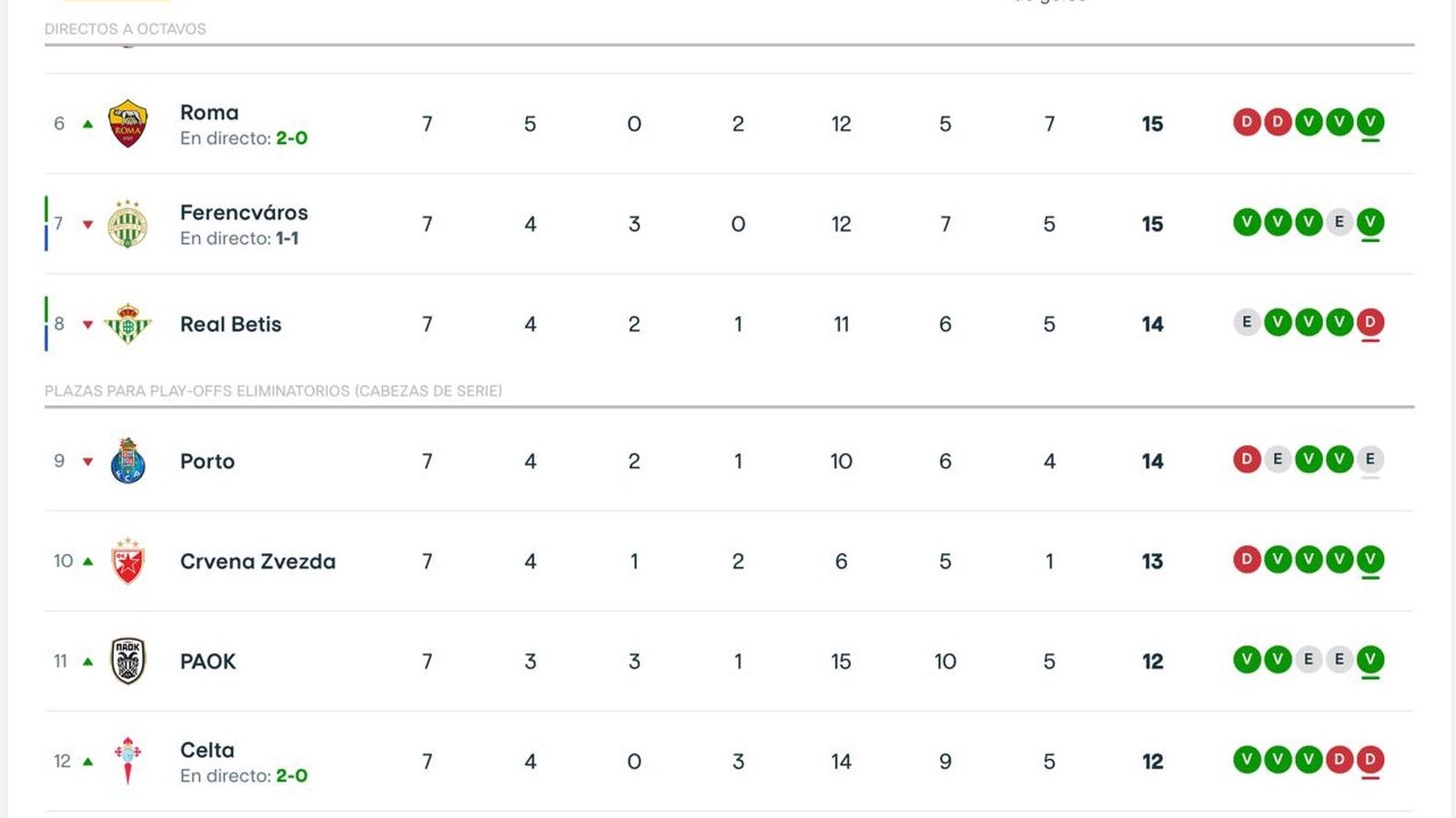Click Real Betis red defeat (D) indicator

point(1370,323)
